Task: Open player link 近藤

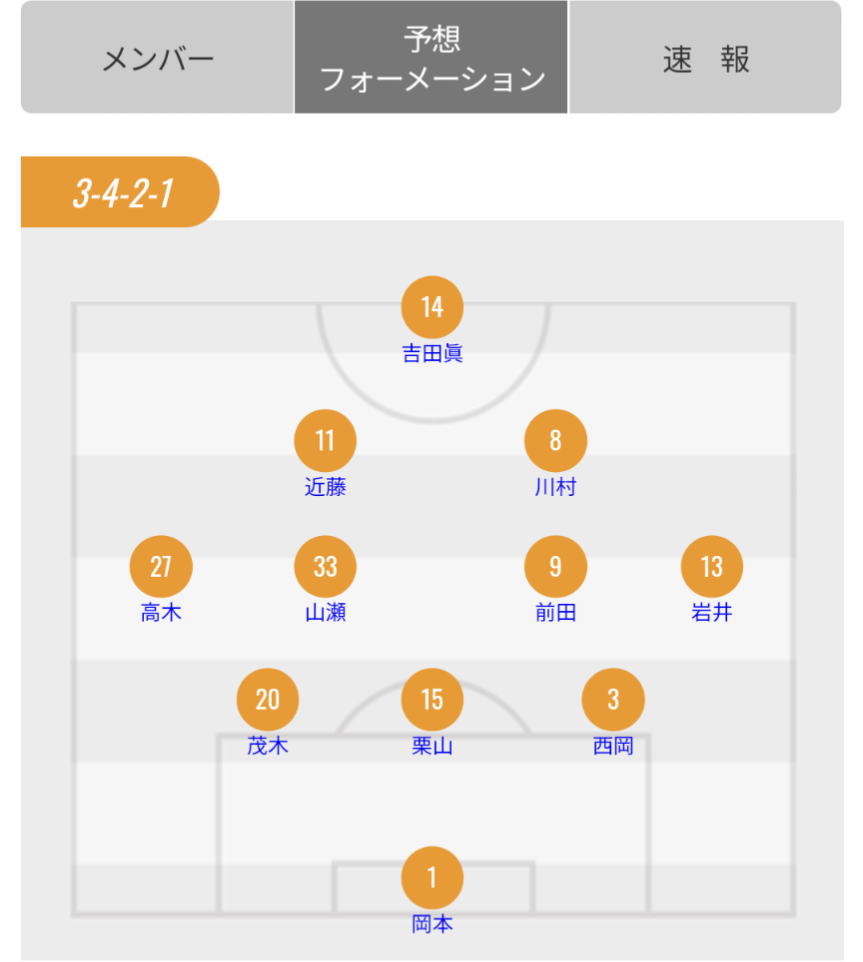Action: (325, 487)
